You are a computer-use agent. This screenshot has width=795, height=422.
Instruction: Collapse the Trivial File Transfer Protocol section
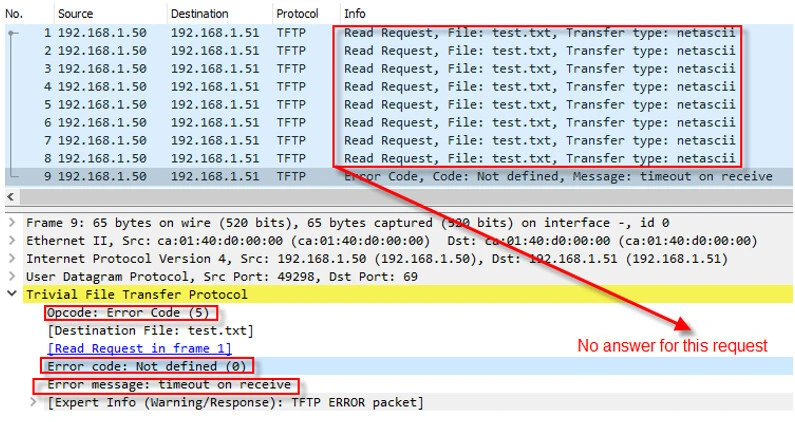click(10, 295)
